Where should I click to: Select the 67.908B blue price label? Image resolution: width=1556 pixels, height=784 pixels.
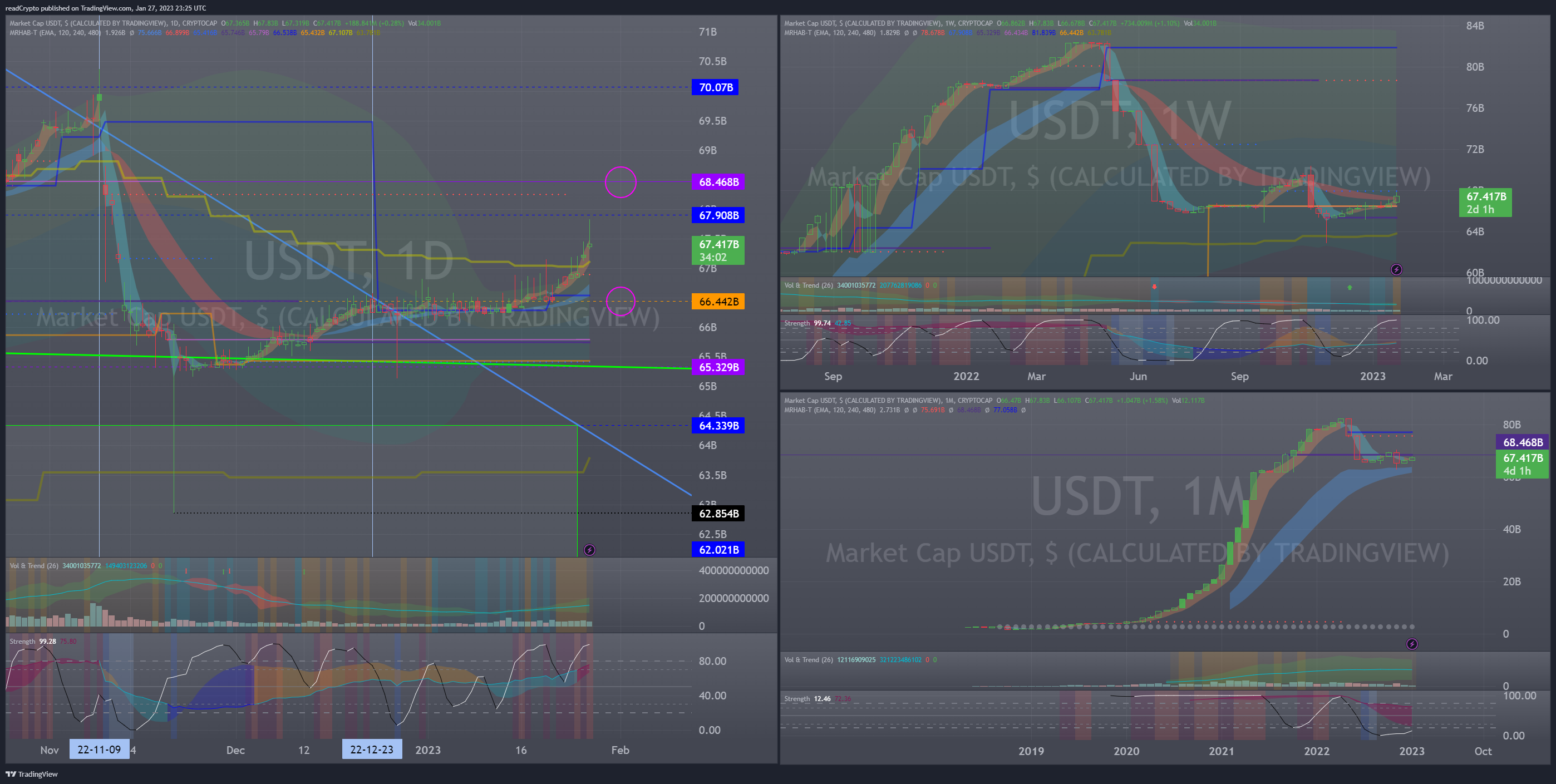click(x=718, y=215)
